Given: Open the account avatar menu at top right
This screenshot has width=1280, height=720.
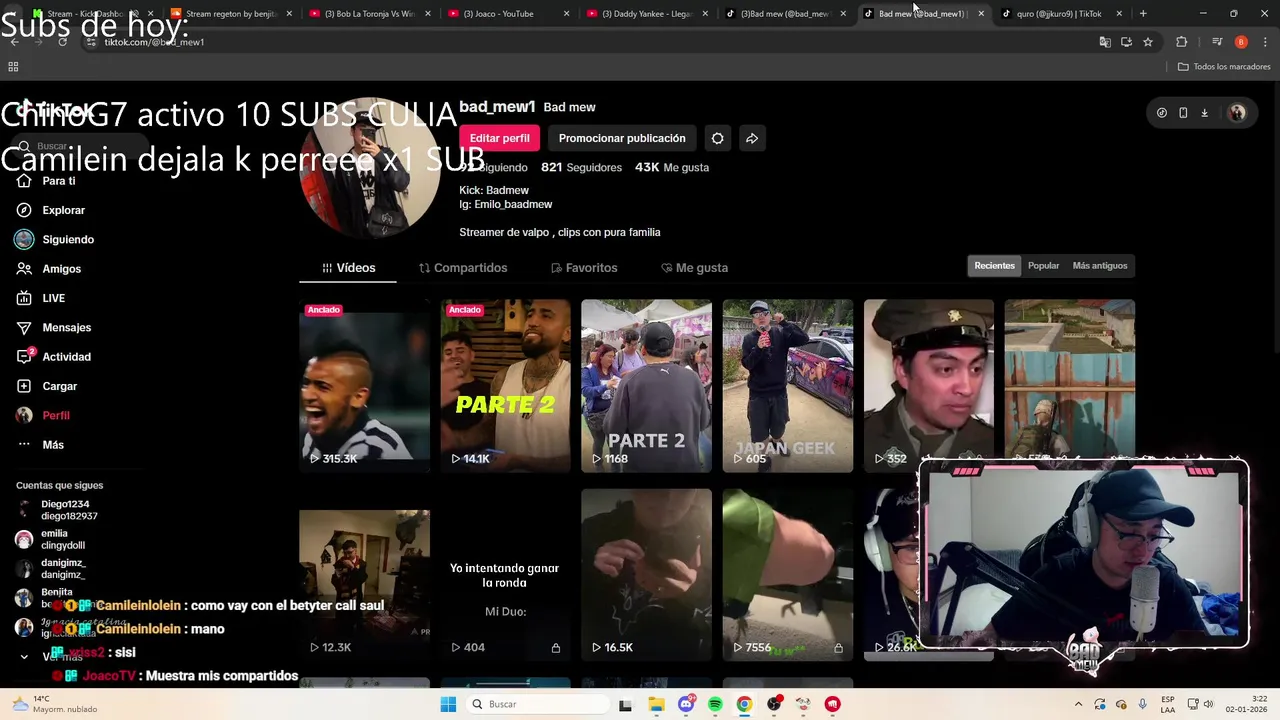Looking at the screenshot, I should point(1237,113).
